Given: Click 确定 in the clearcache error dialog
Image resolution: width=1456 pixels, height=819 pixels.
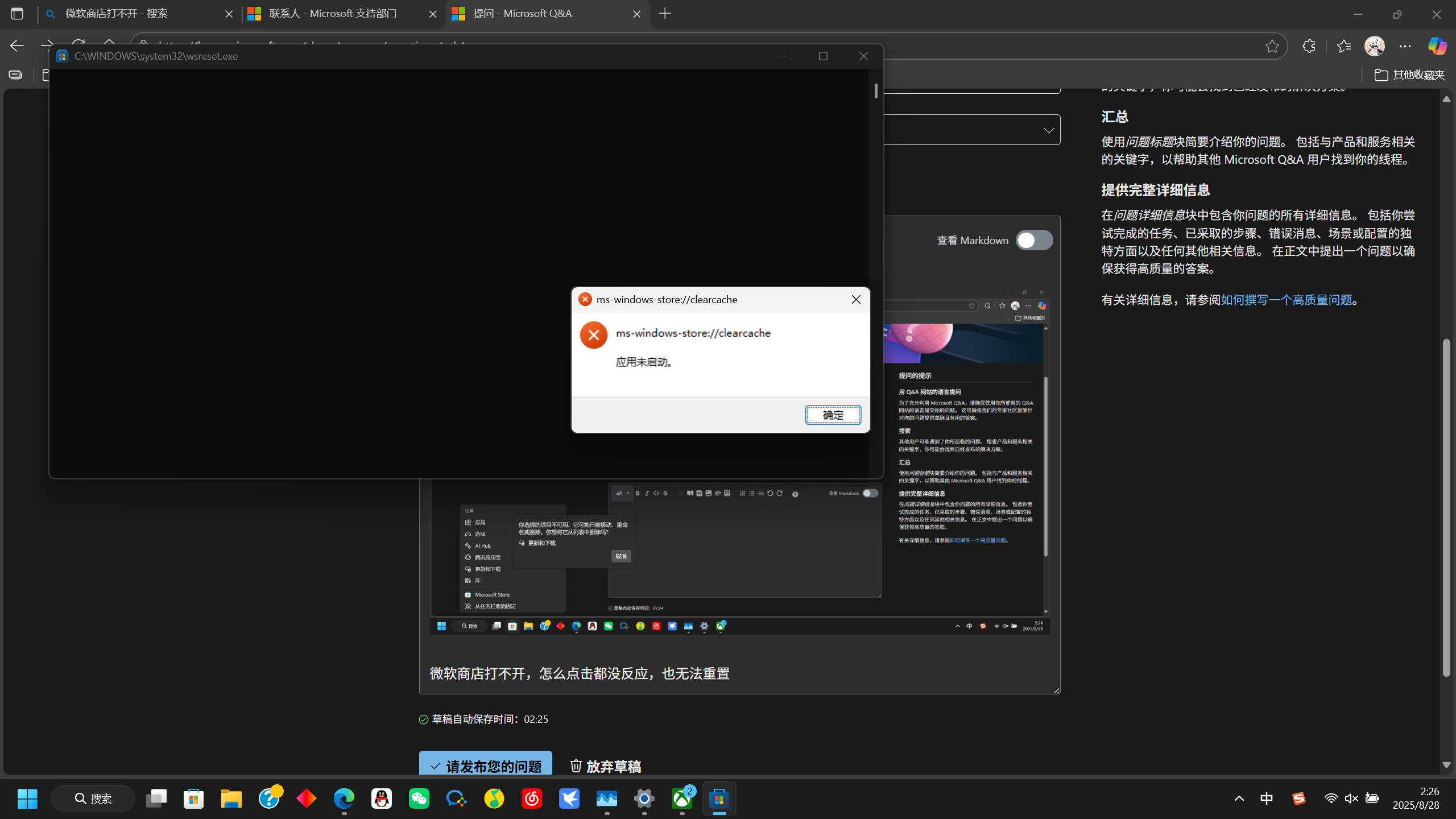Looking at the screenshot, I should [833, 415].
